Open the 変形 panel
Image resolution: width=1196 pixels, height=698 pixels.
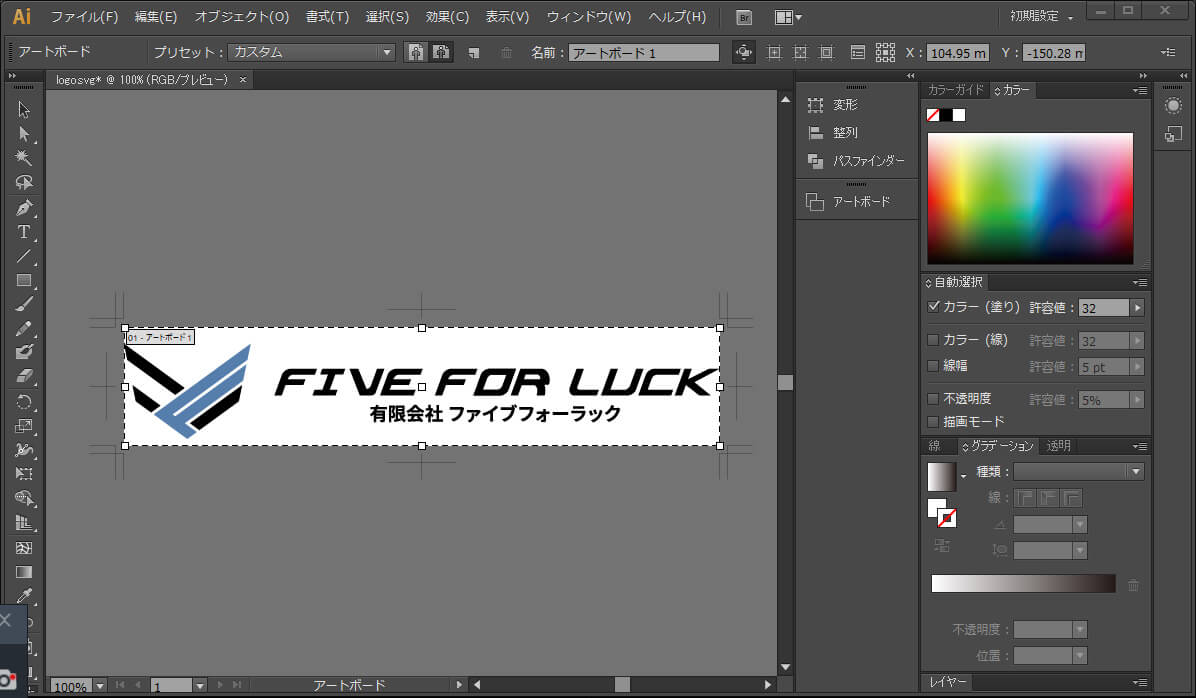844,105
